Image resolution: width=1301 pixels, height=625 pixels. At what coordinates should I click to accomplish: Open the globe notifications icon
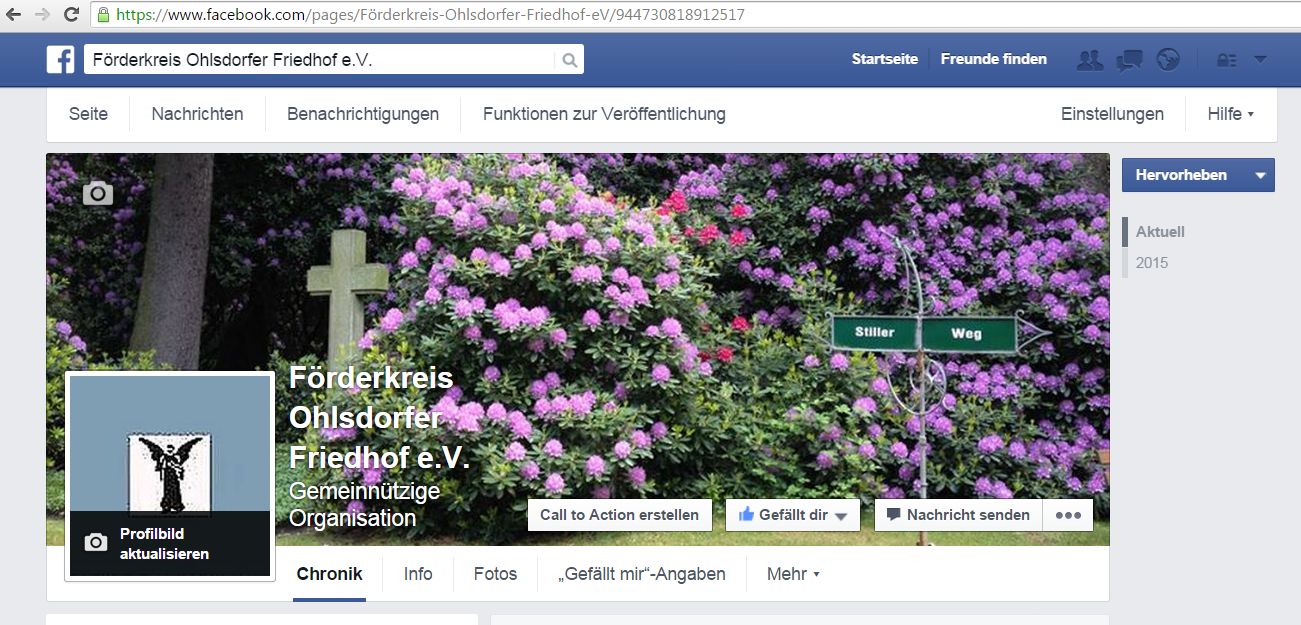pyautogui.click(x=1168, y=60)
